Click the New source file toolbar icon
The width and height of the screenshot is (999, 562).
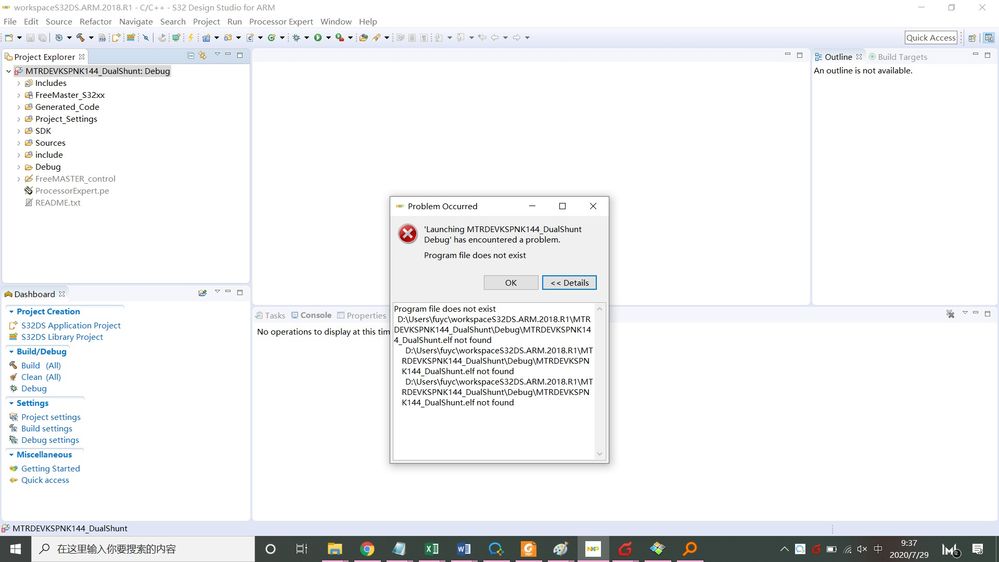[x=250, y=38]
